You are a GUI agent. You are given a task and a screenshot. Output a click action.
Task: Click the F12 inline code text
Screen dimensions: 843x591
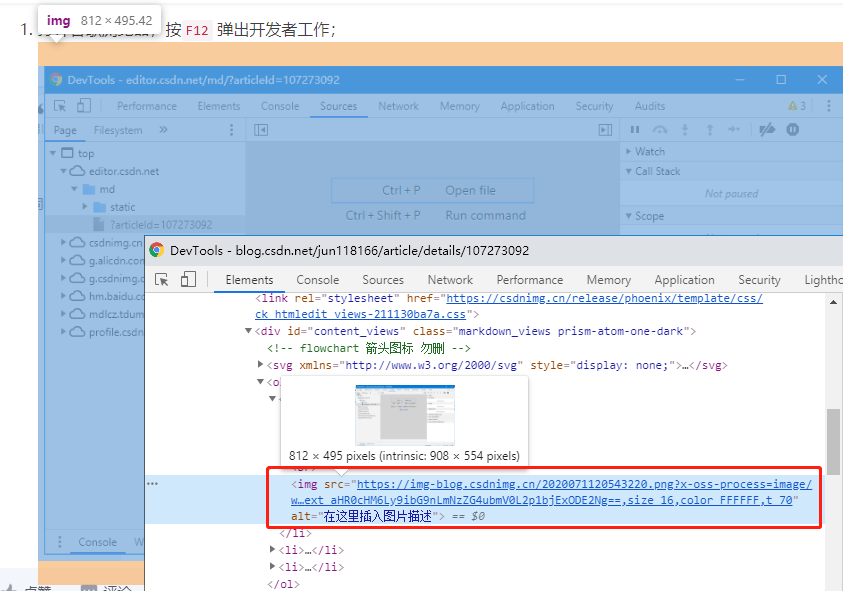point(197,30)
